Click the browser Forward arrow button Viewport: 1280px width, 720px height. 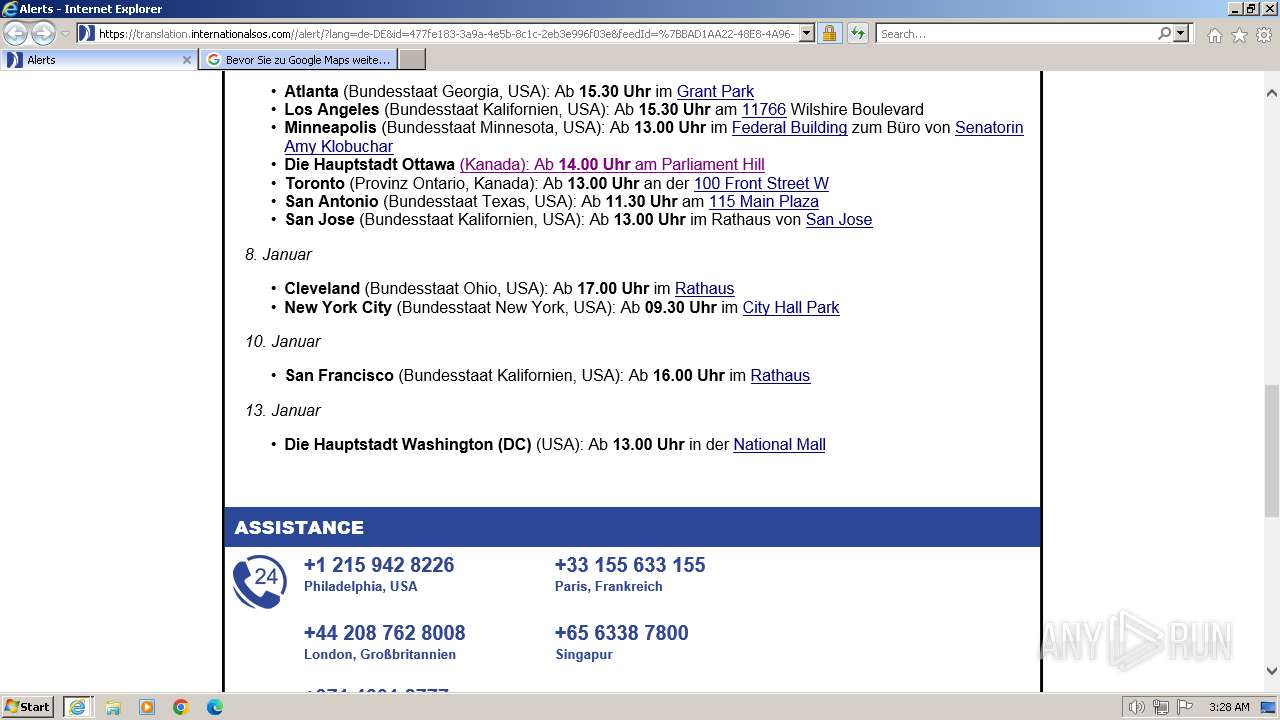pyautogui.click(x=43, y=33)
